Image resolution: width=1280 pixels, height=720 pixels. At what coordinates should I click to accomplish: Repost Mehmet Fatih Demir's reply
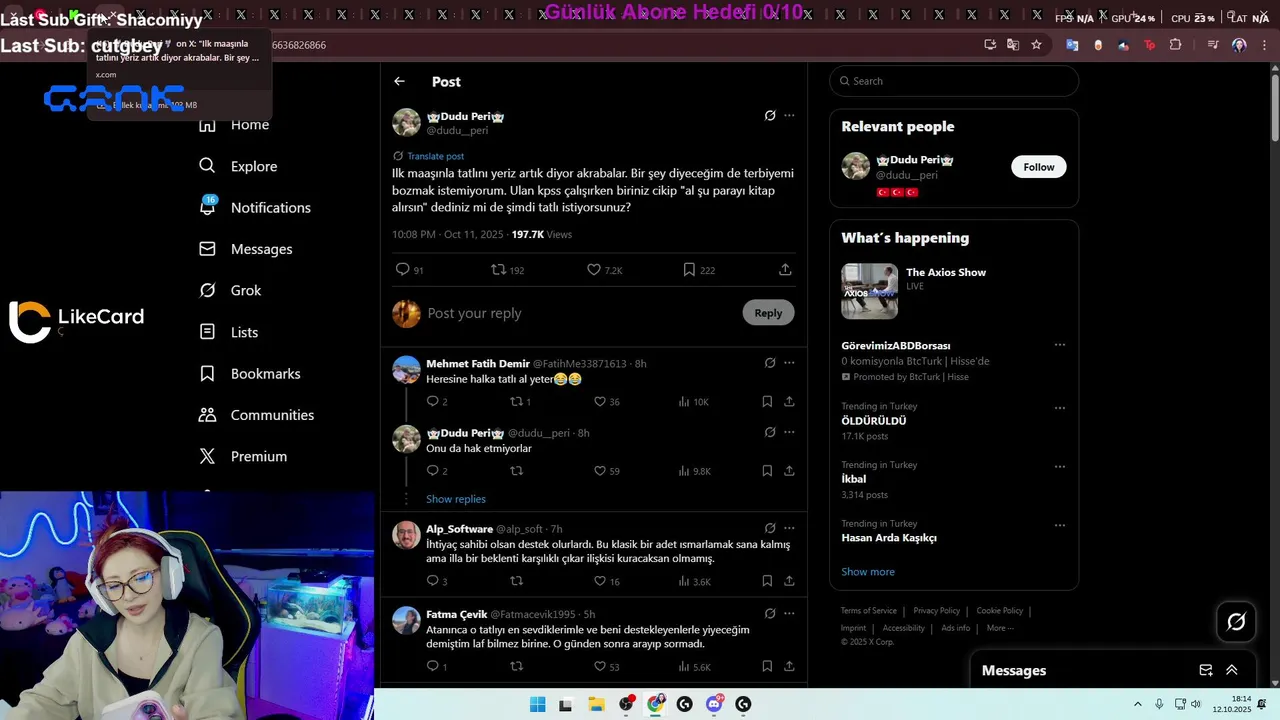[517, 401]
